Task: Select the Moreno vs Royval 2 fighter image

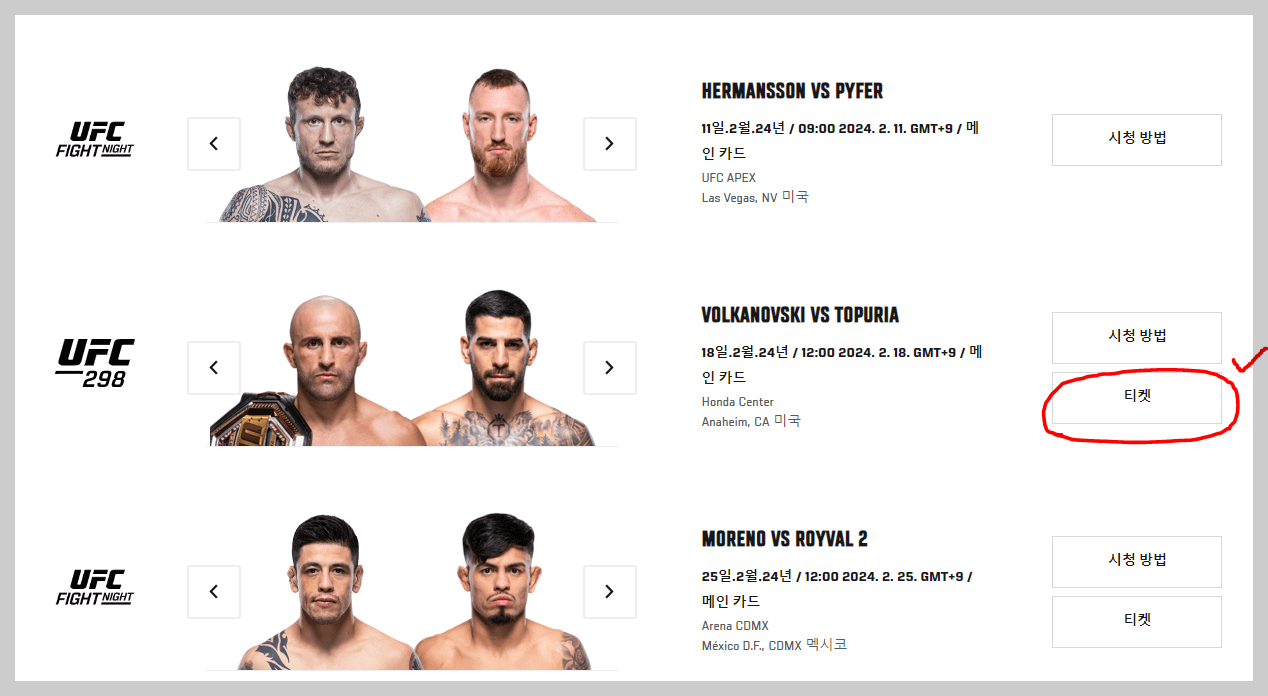Action: tap(411, 592)
